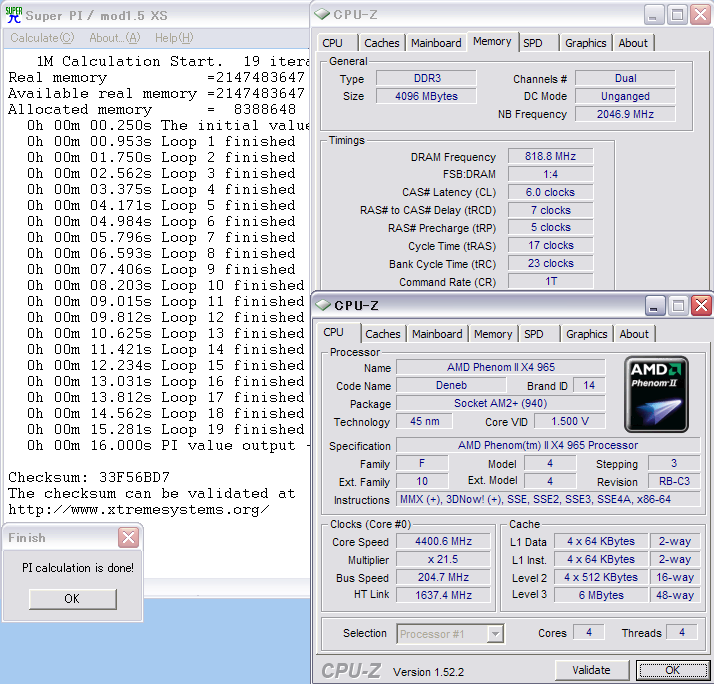Click OK in the Finish dialog
Screen dimensions: 714x684
click(72, 598)
